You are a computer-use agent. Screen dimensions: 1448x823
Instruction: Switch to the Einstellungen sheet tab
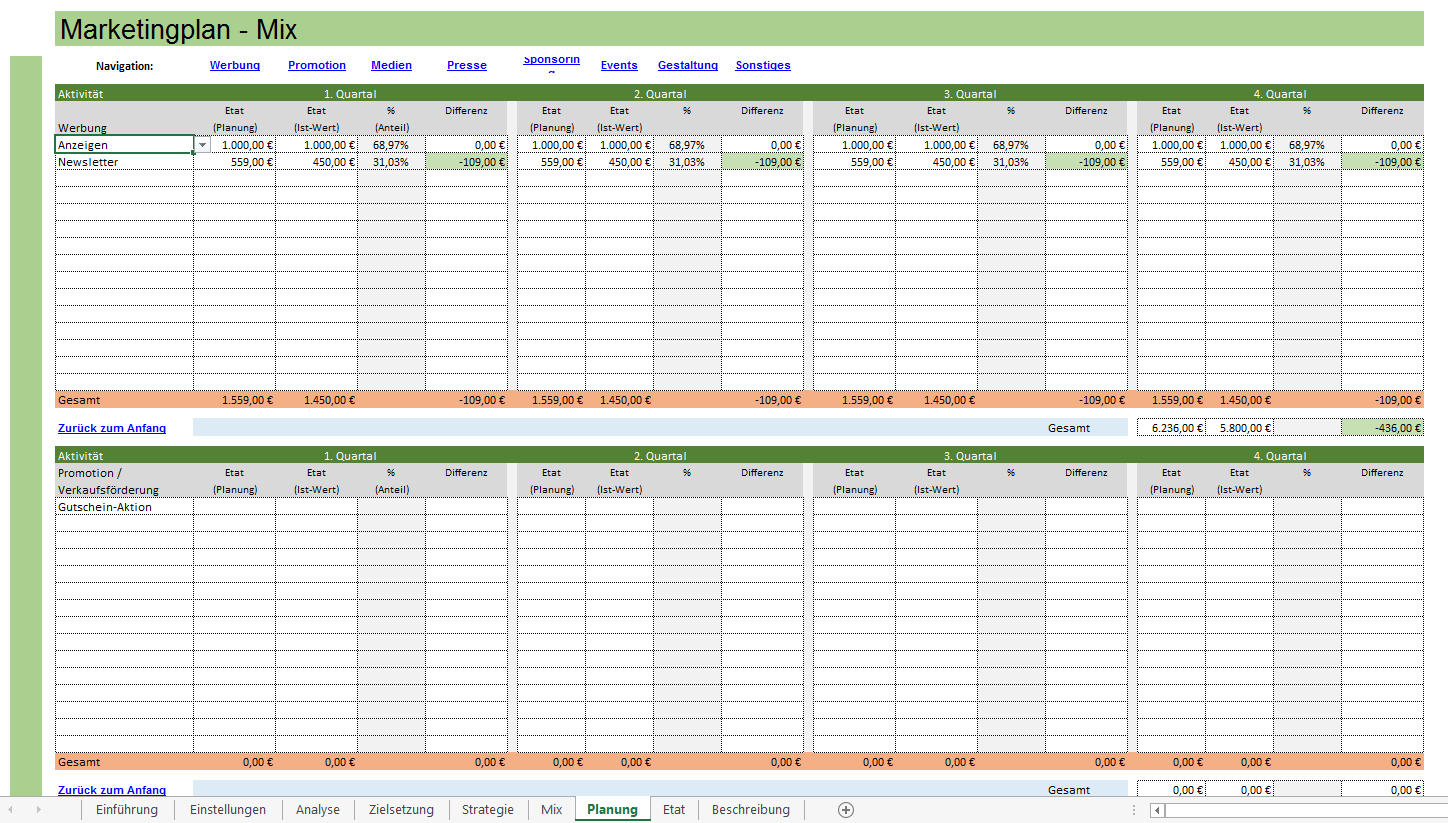pyautogui.click(x=228, y=810)
